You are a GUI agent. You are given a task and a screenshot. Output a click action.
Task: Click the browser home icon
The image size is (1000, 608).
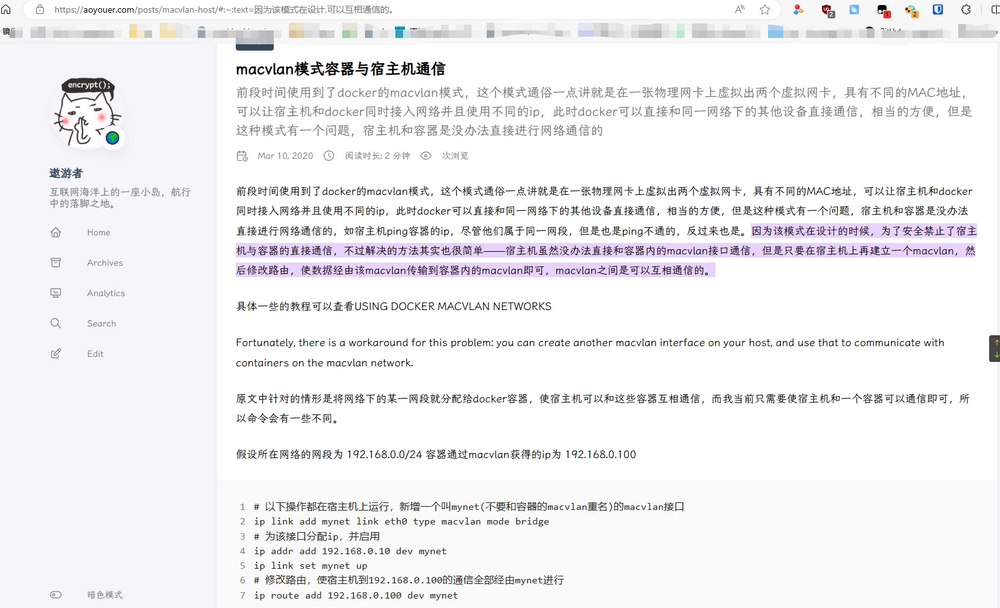6,9
